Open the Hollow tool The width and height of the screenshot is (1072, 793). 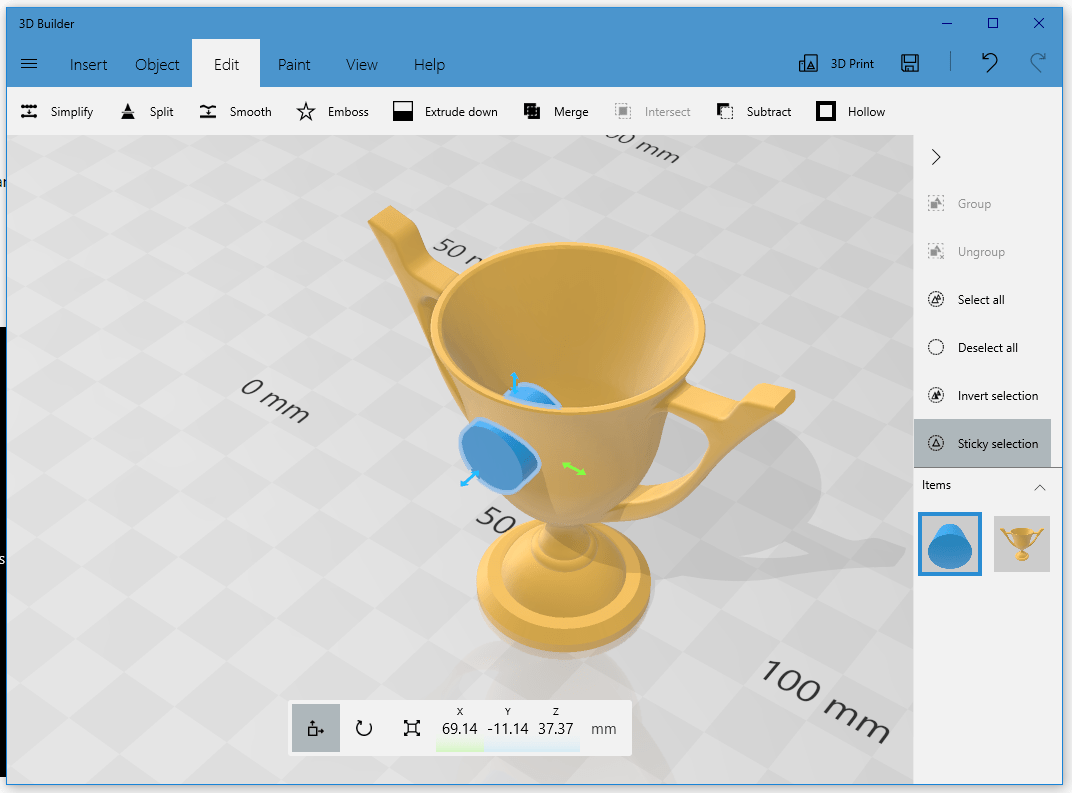coord(849,111)
